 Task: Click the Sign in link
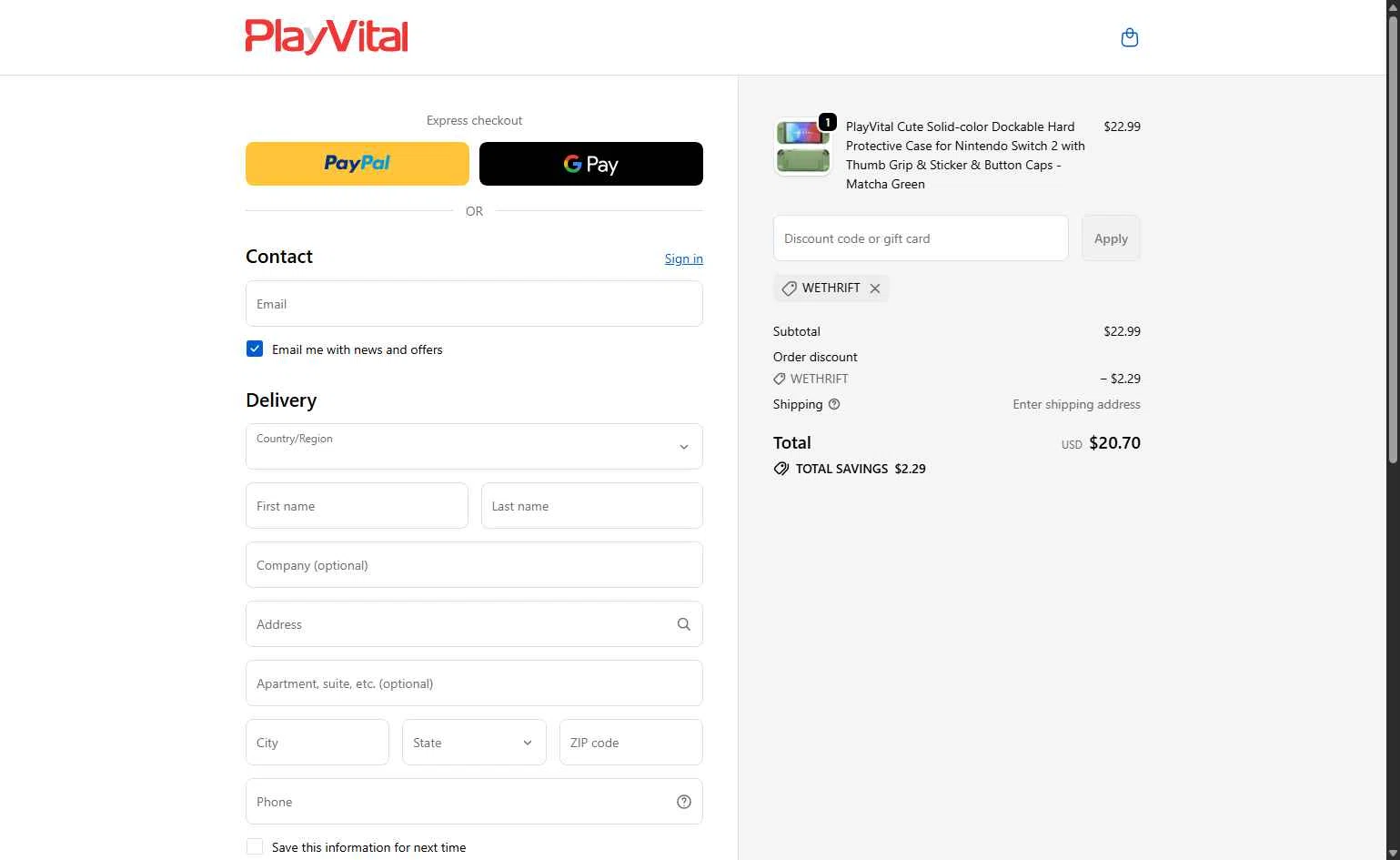(683, 258)
